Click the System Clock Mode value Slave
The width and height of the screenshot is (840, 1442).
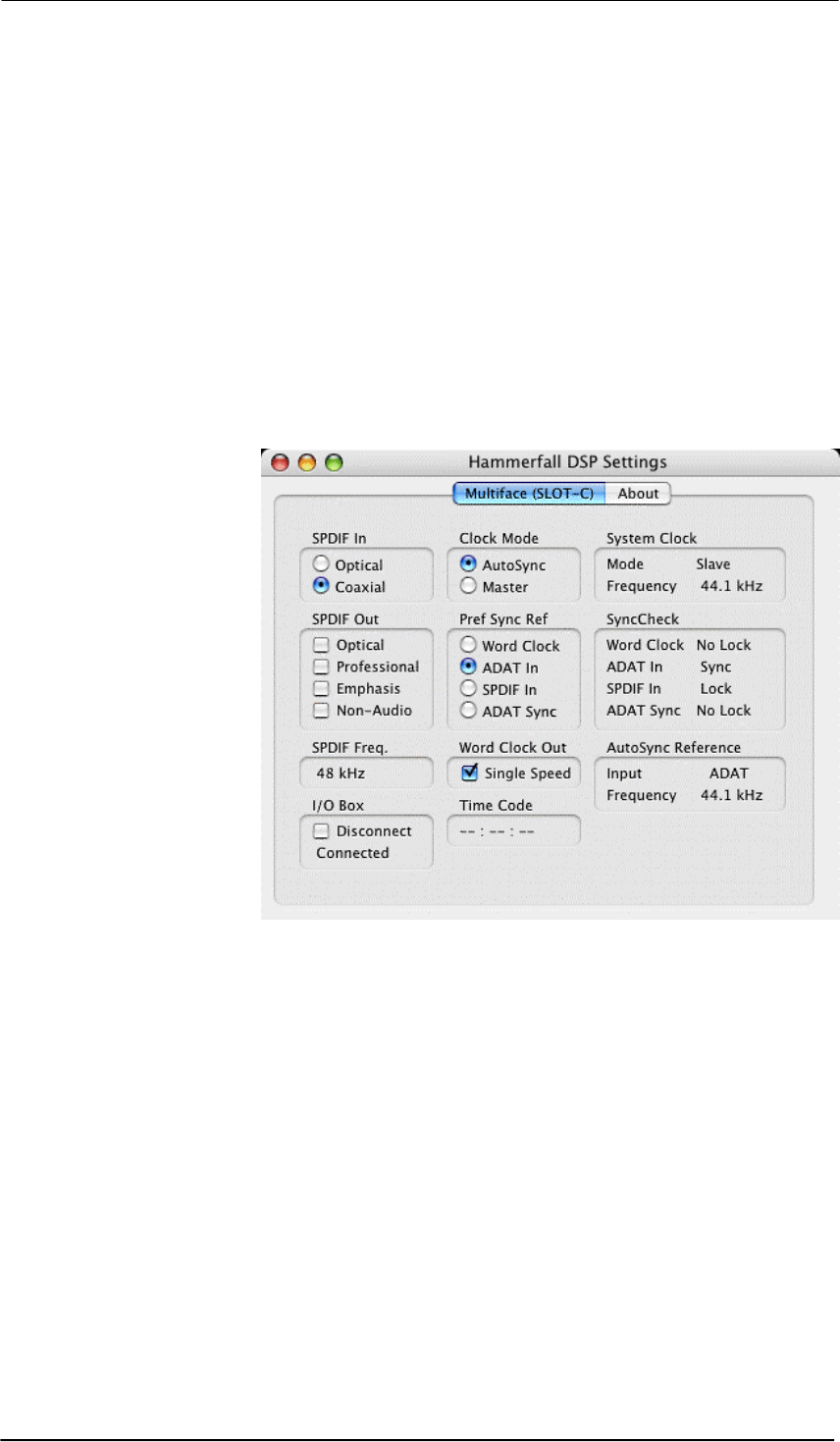point(713,564)
